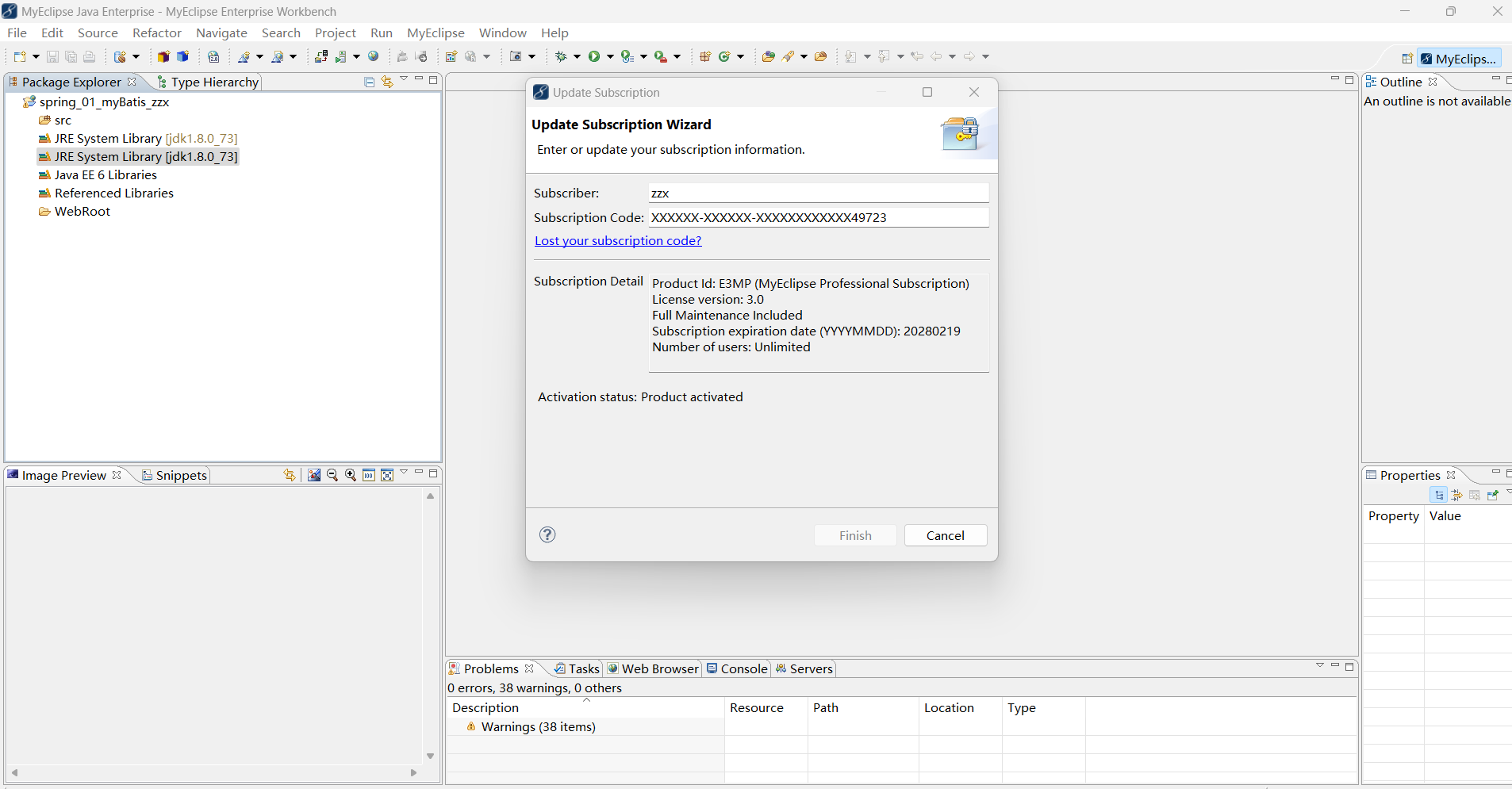Select Referenced Libraries node

point(106,193)
